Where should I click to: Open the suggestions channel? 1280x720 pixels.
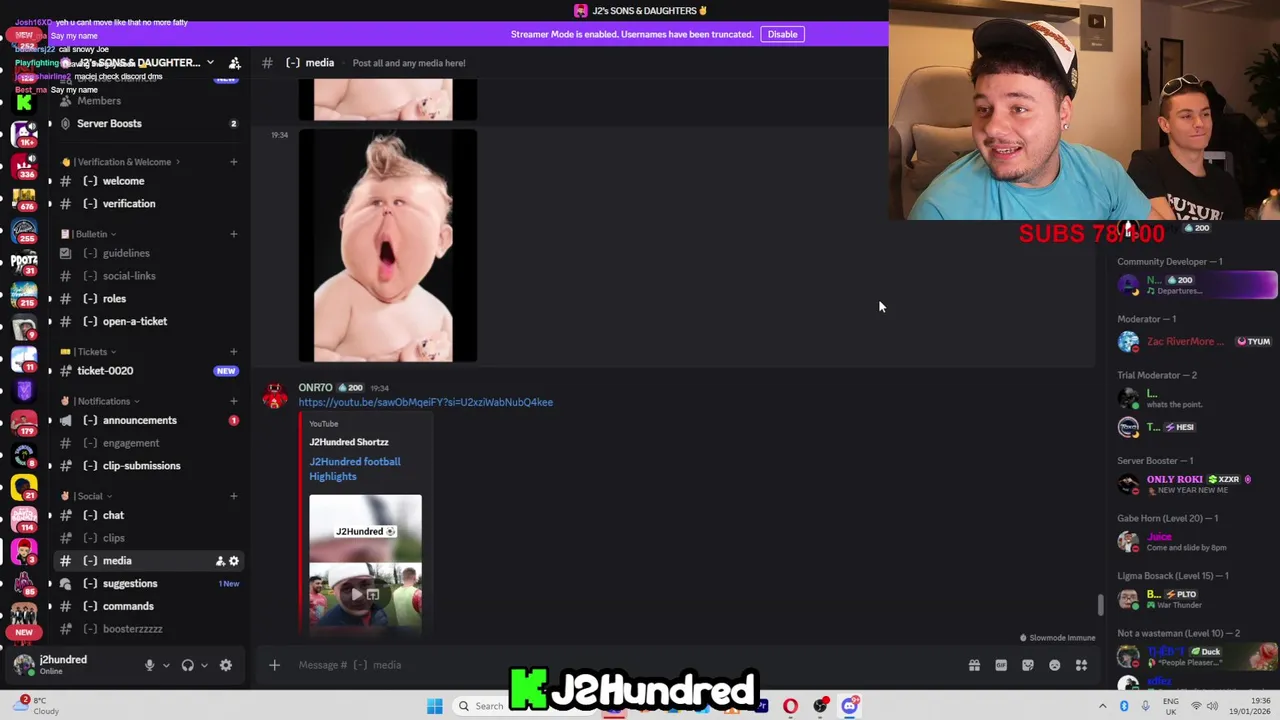pyautogui.click(x=148, y=584)
